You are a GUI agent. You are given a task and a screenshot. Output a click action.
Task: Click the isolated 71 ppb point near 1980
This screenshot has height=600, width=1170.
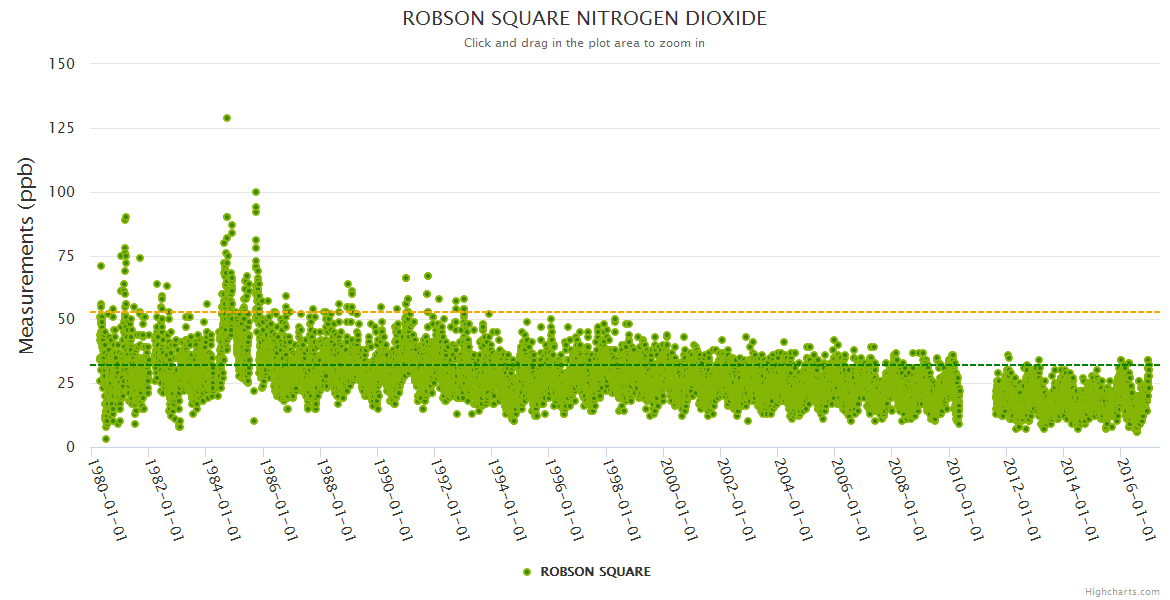[101, 266]
